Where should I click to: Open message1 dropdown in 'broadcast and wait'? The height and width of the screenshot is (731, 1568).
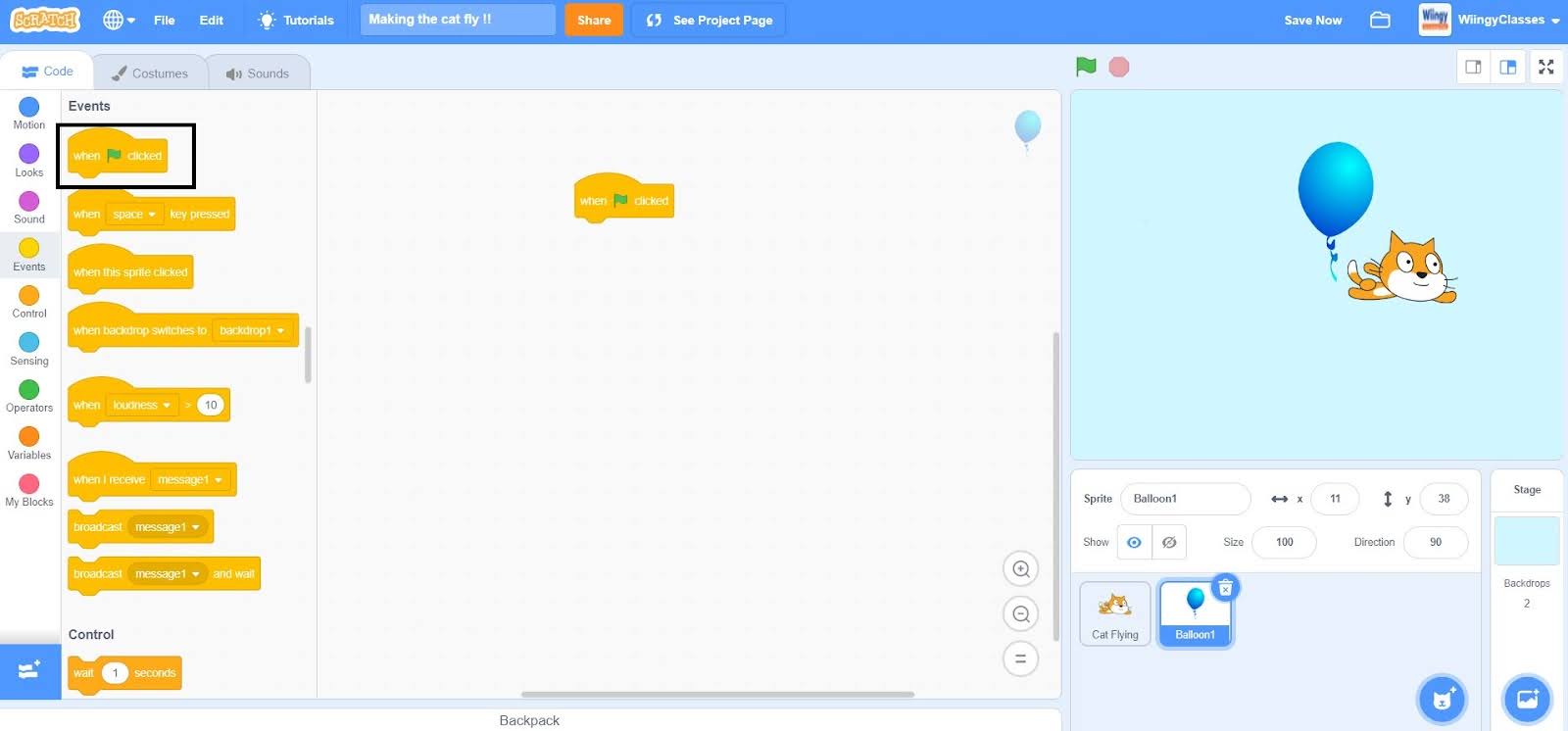pyautogui.click(x=168, y=574)
